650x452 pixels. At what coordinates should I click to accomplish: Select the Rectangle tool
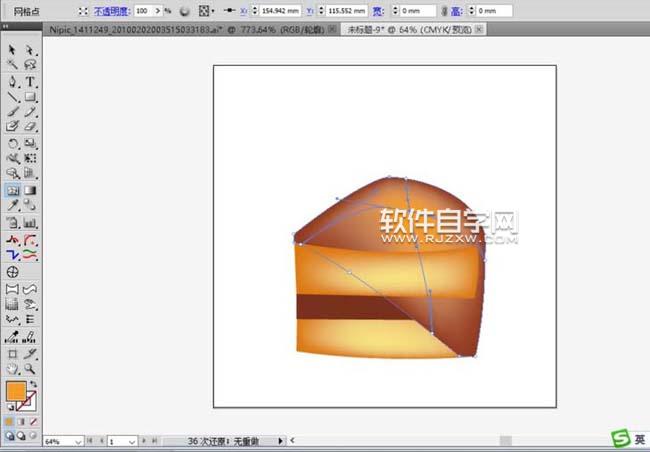30,97
